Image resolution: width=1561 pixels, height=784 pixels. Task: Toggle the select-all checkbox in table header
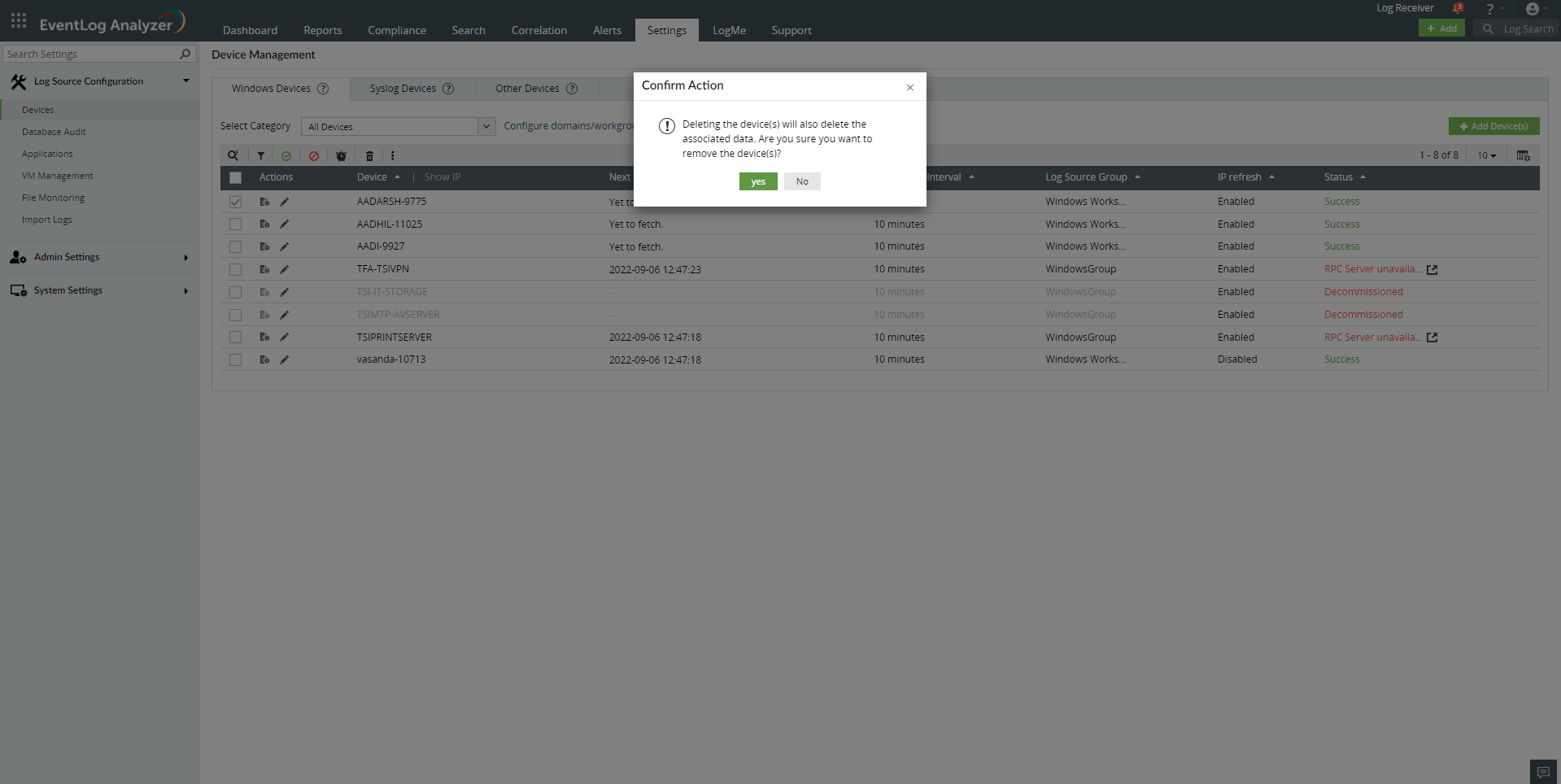(235, 177)
